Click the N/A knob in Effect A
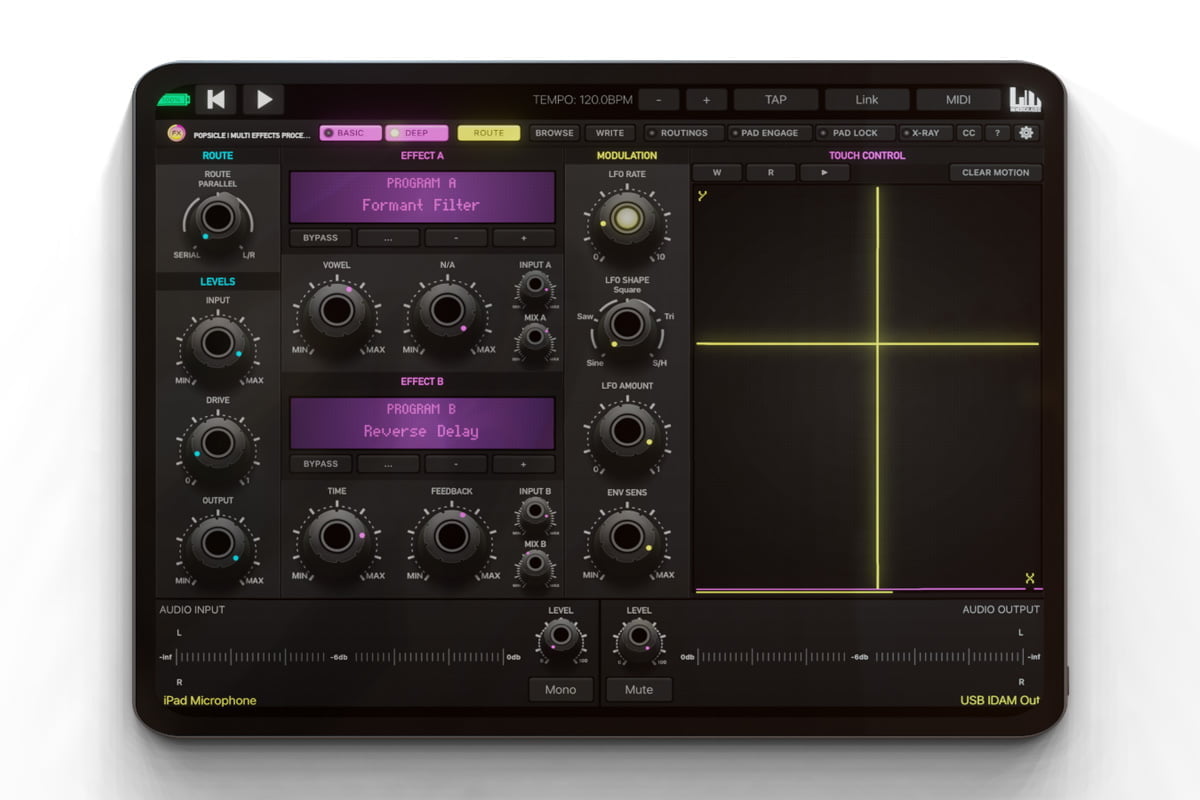This screenshot has height=800, width=1200. click(447, 310)
